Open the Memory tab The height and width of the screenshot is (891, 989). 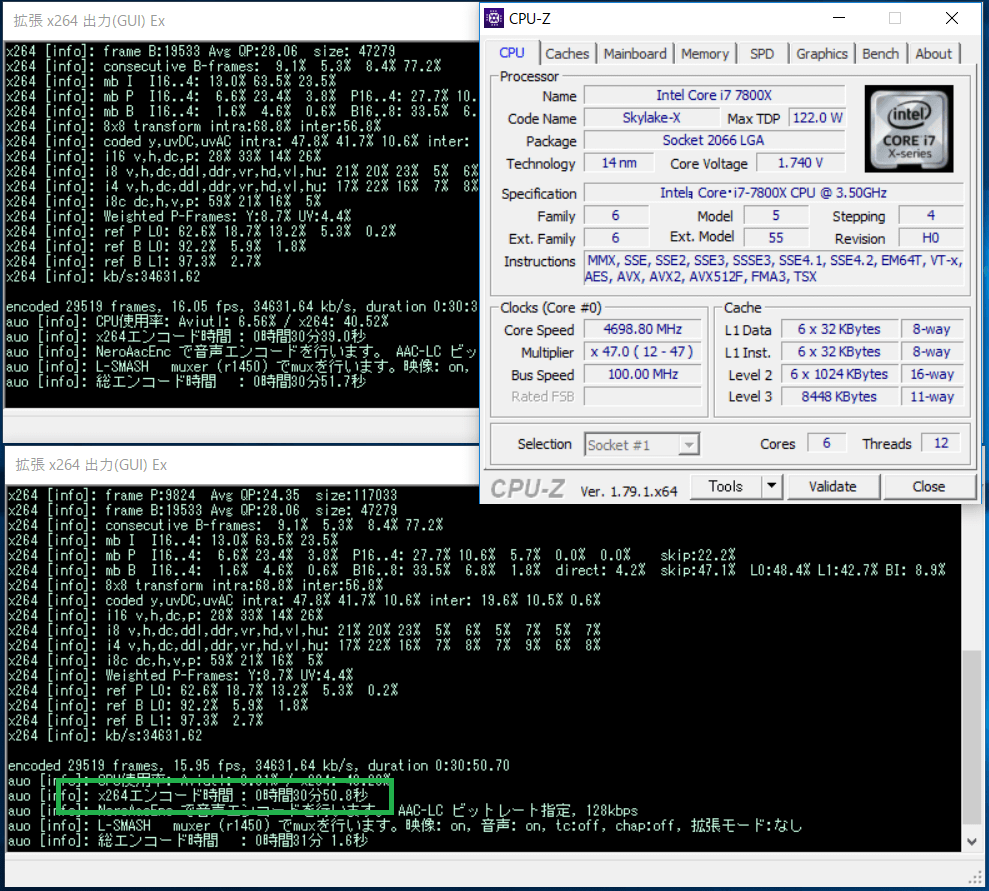point(705,54)
